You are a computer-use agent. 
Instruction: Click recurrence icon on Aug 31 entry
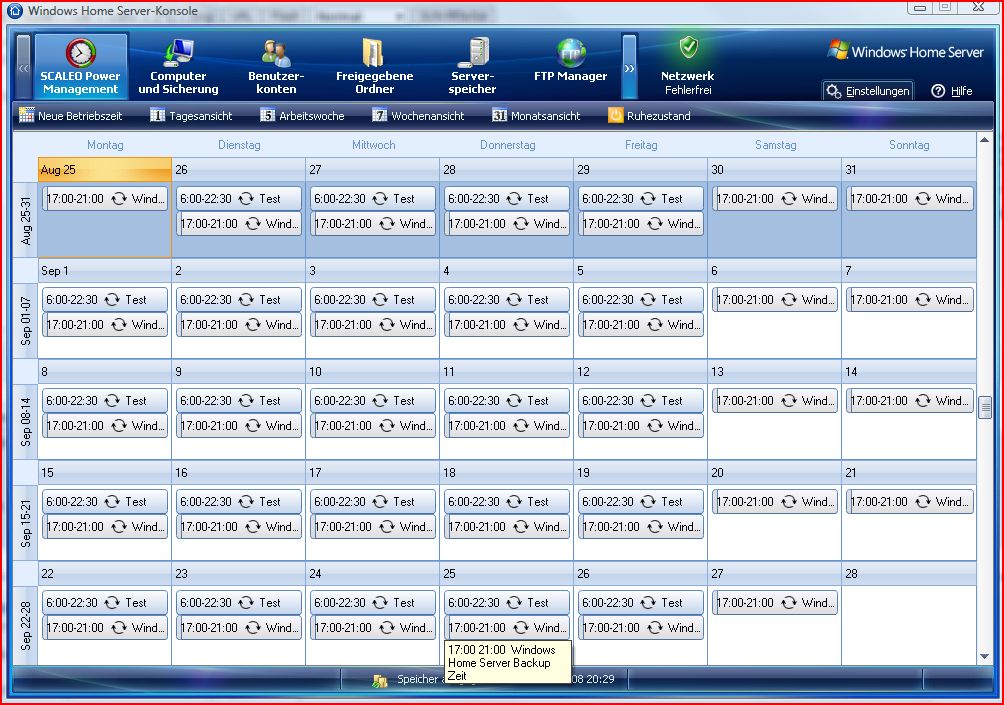coord(923,199)
